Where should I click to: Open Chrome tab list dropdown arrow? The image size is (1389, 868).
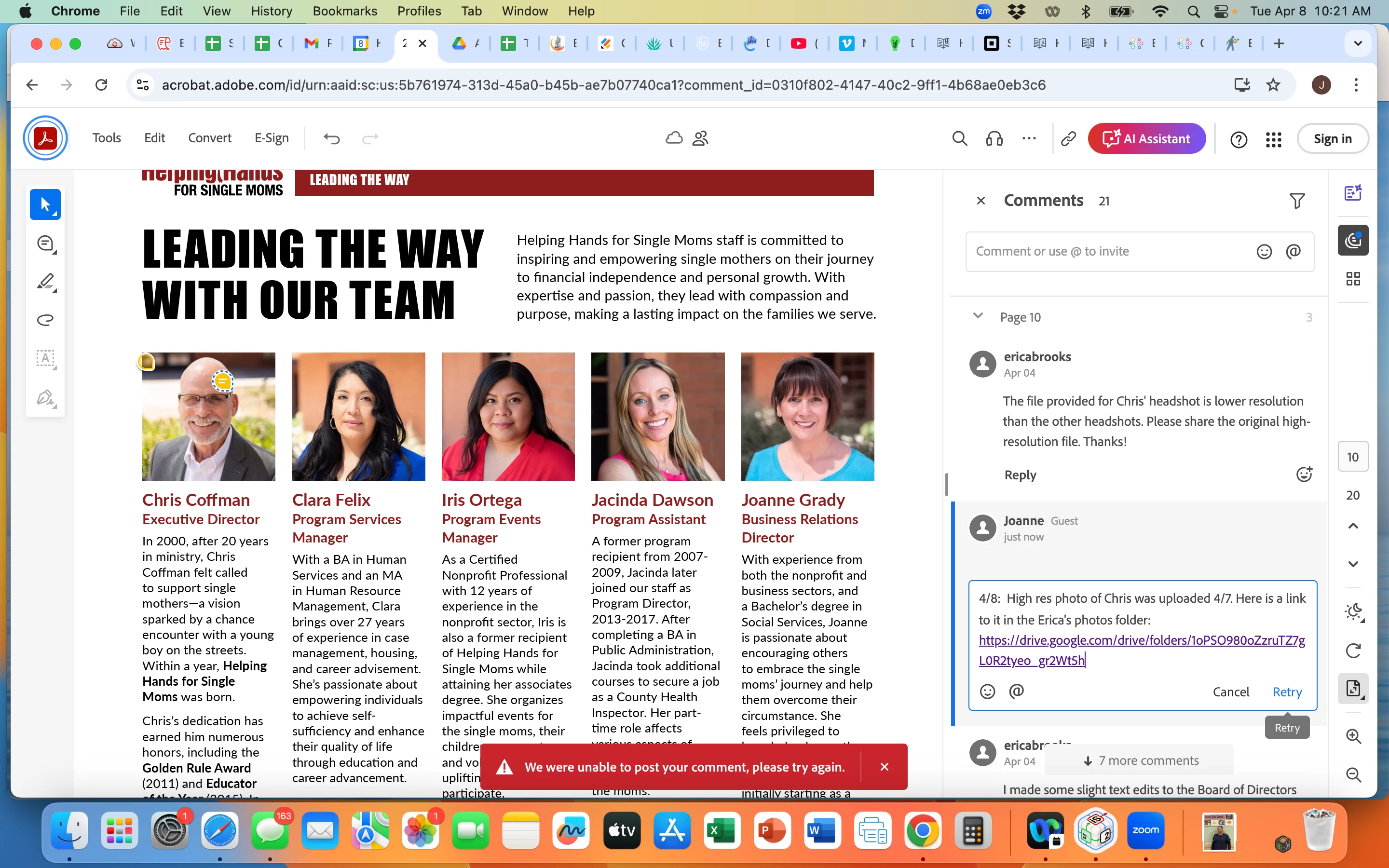click(x=1358, y=43)
